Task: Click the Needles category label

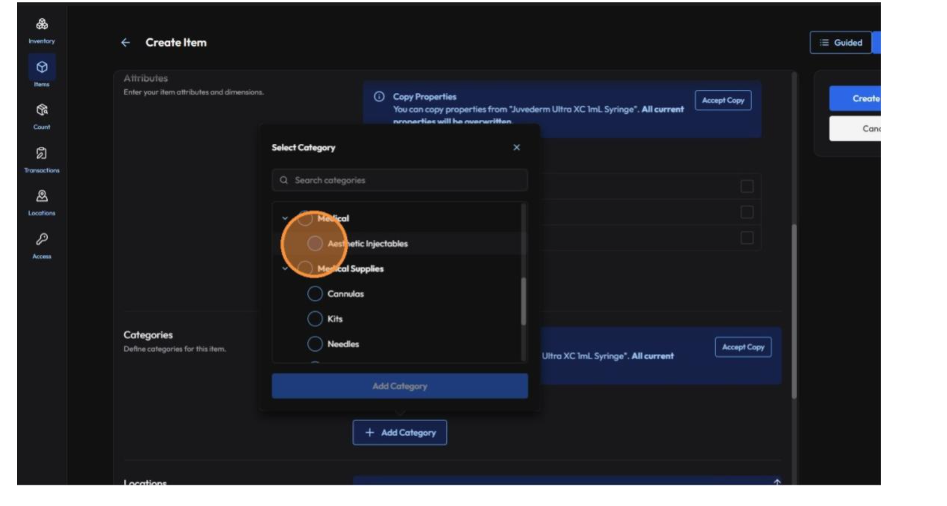Action: [x=343, y=344]
